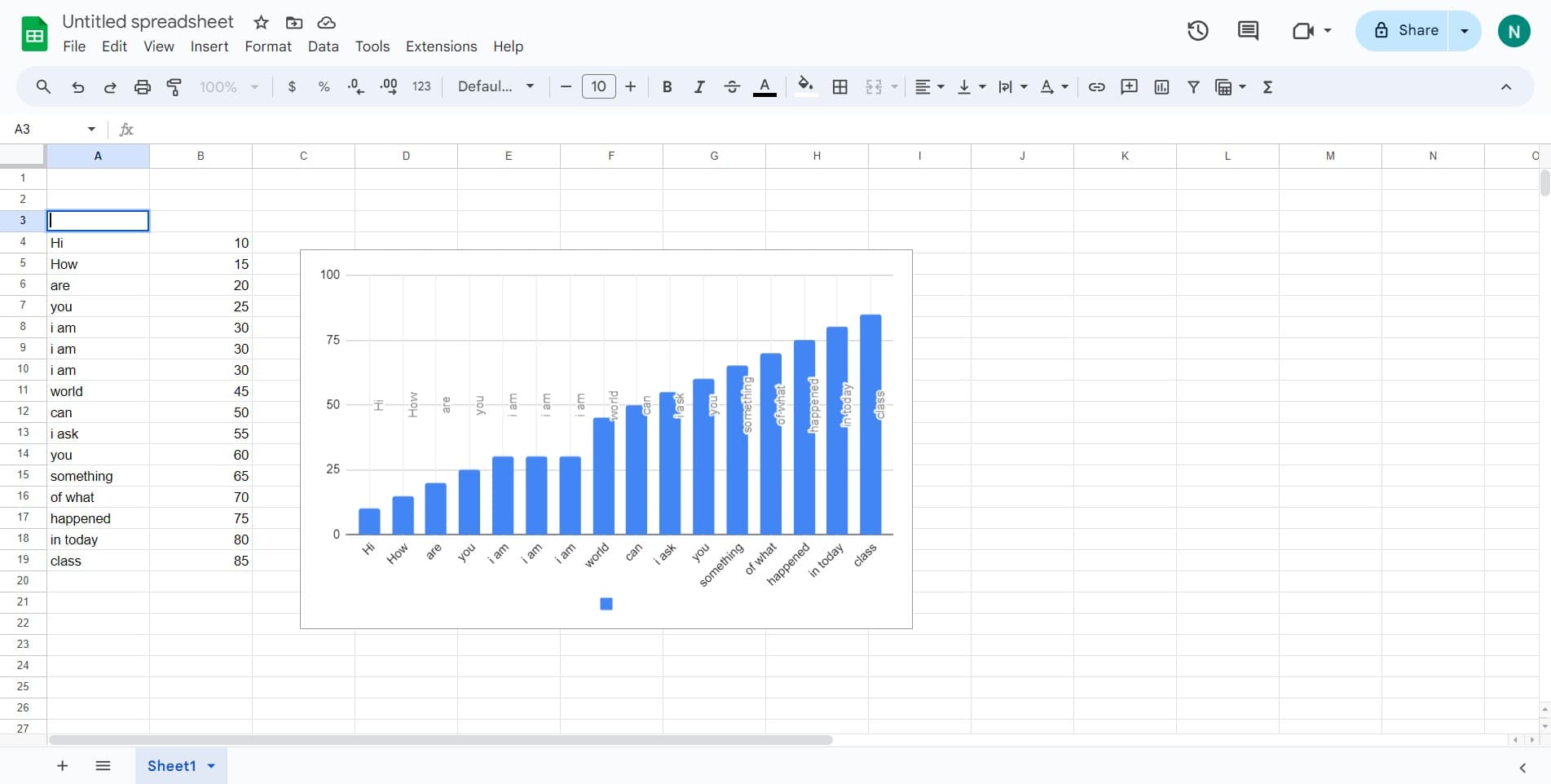The image size is (1551, 784).
Task: Open the text color picker
Action: (x=764, y=86)
